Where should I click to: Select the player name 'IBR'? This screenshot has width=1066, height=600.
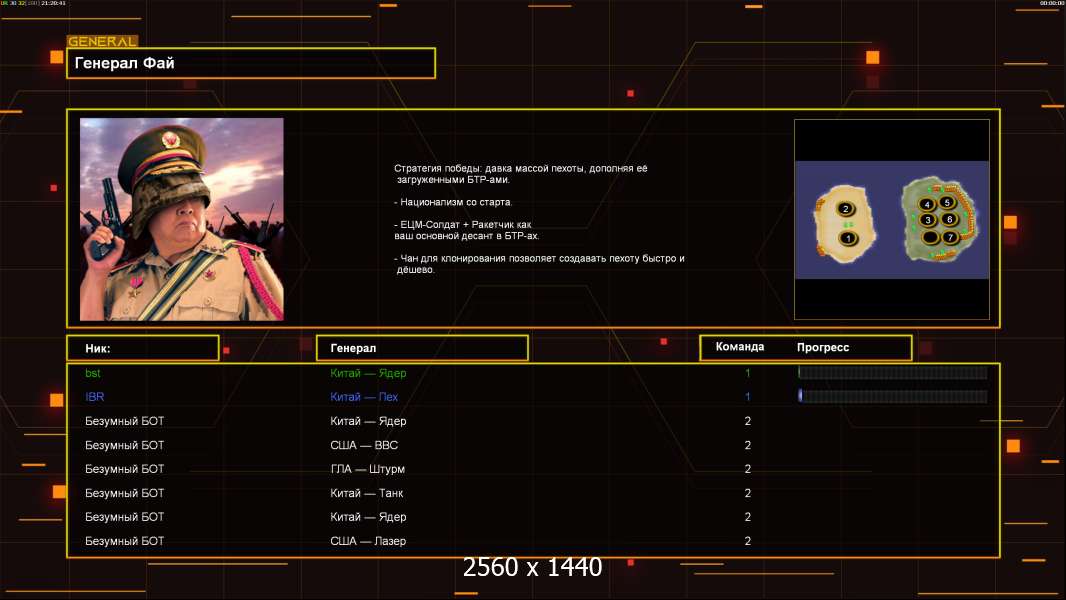click(94, 397)
